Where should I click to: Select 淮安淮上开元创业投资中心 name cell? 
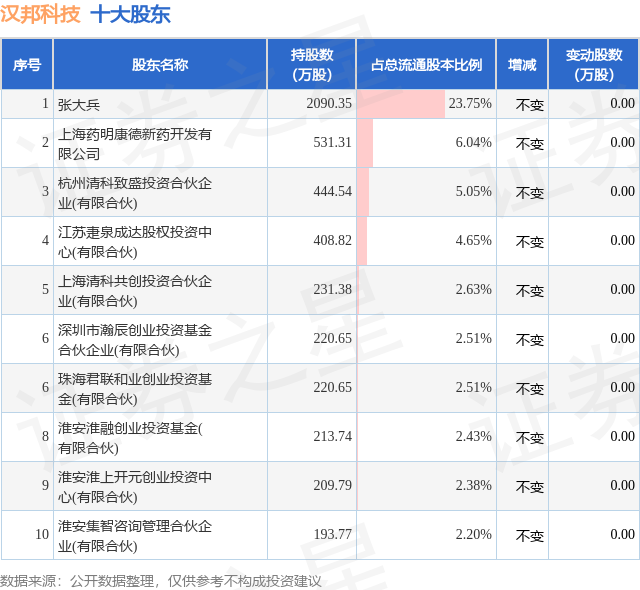(134, 486)
